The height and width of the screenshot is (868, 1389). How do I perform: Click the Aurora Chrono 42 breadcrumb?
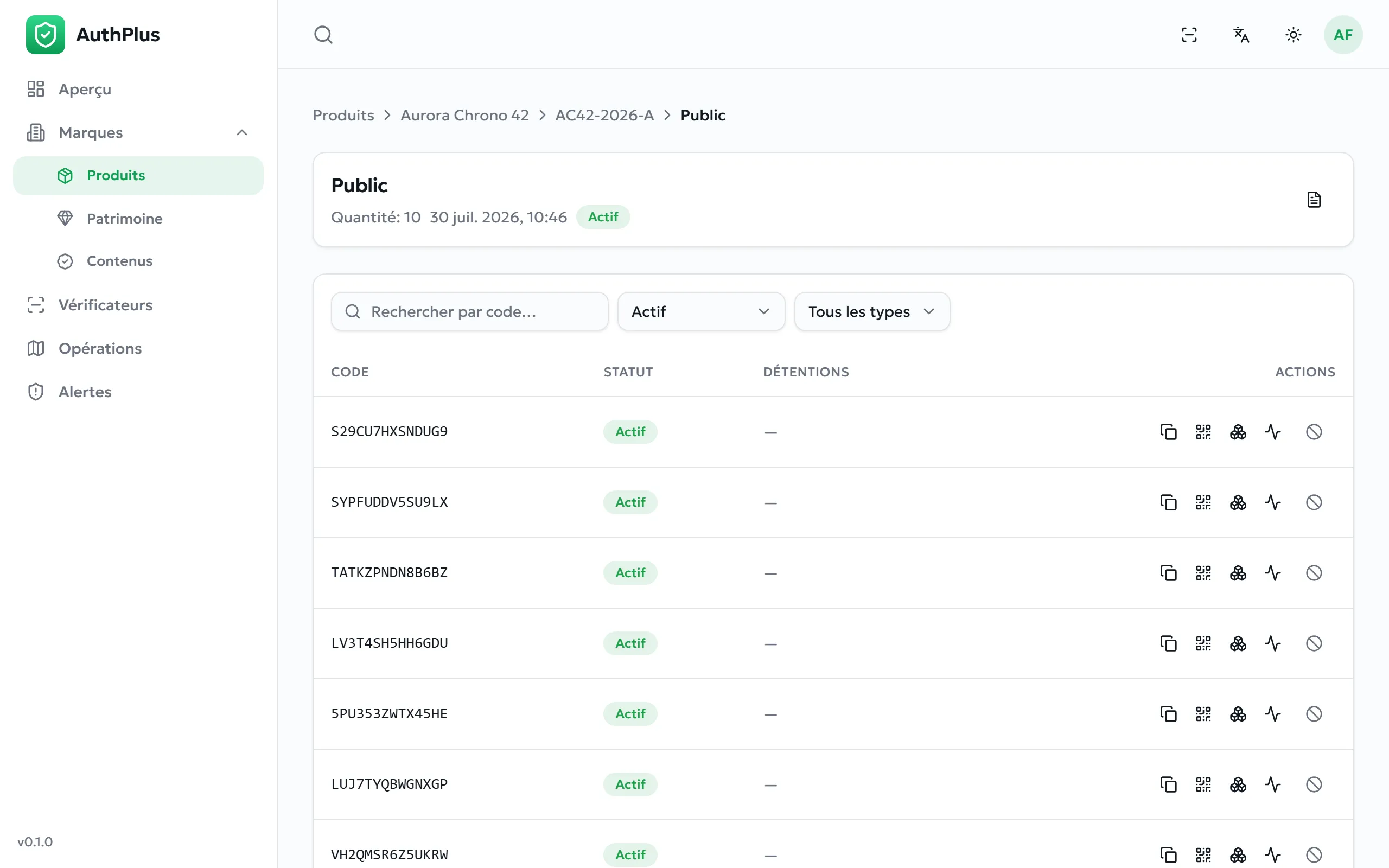pyautogui.click(x=464, y=116)
